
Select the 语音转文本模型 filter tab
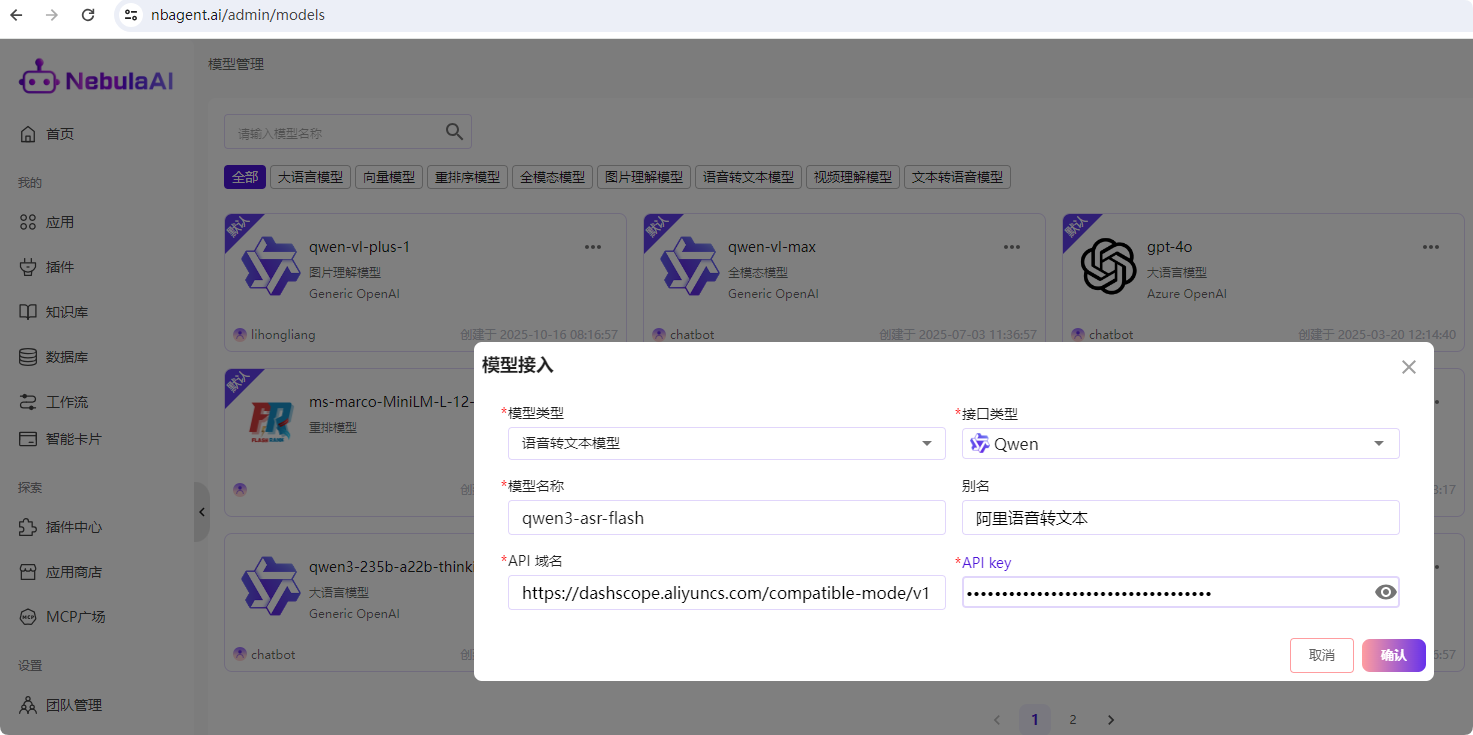coord(748,177)
